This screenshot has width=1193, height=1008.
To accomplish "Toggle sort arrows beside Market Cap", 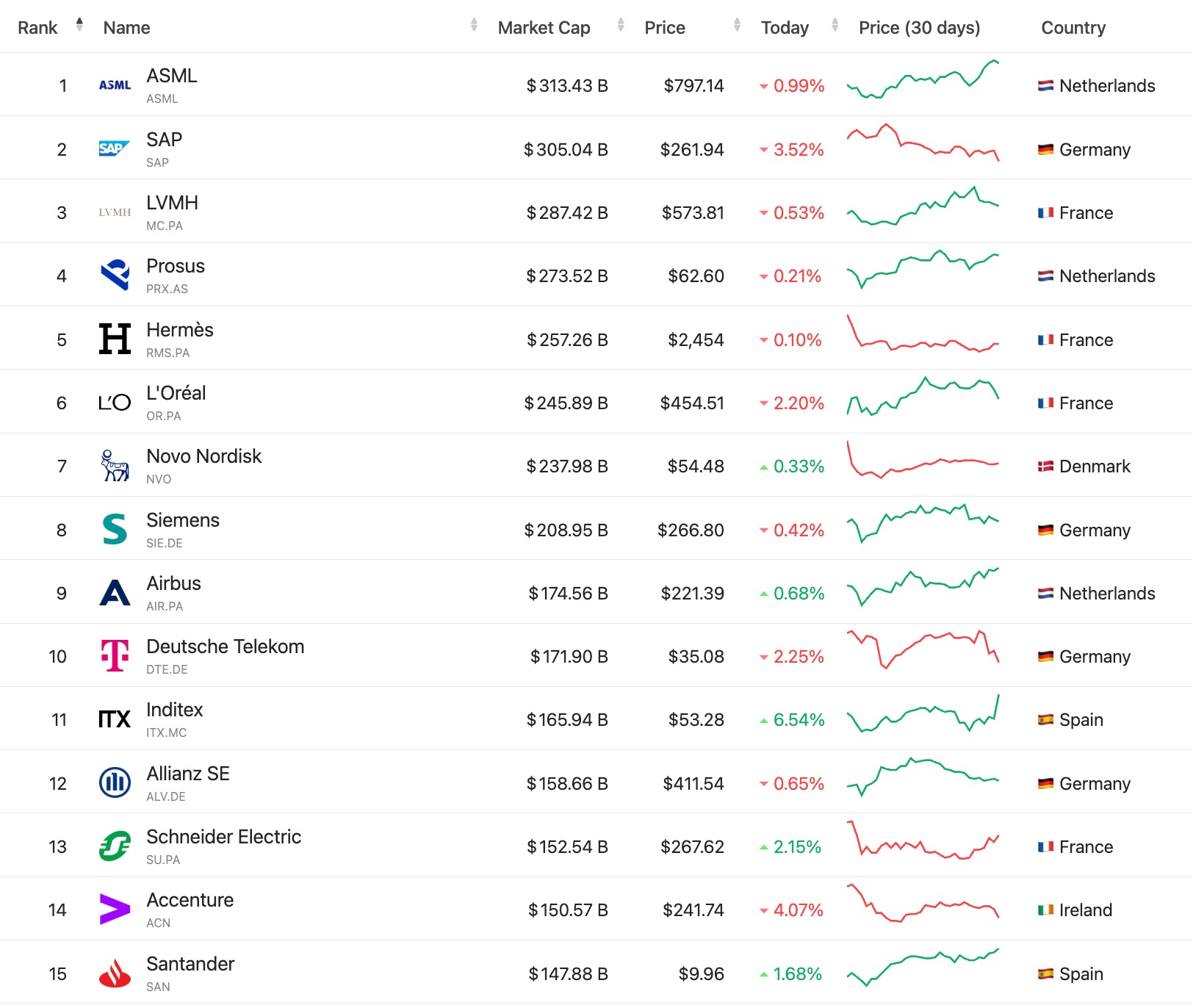I will 621,26.
